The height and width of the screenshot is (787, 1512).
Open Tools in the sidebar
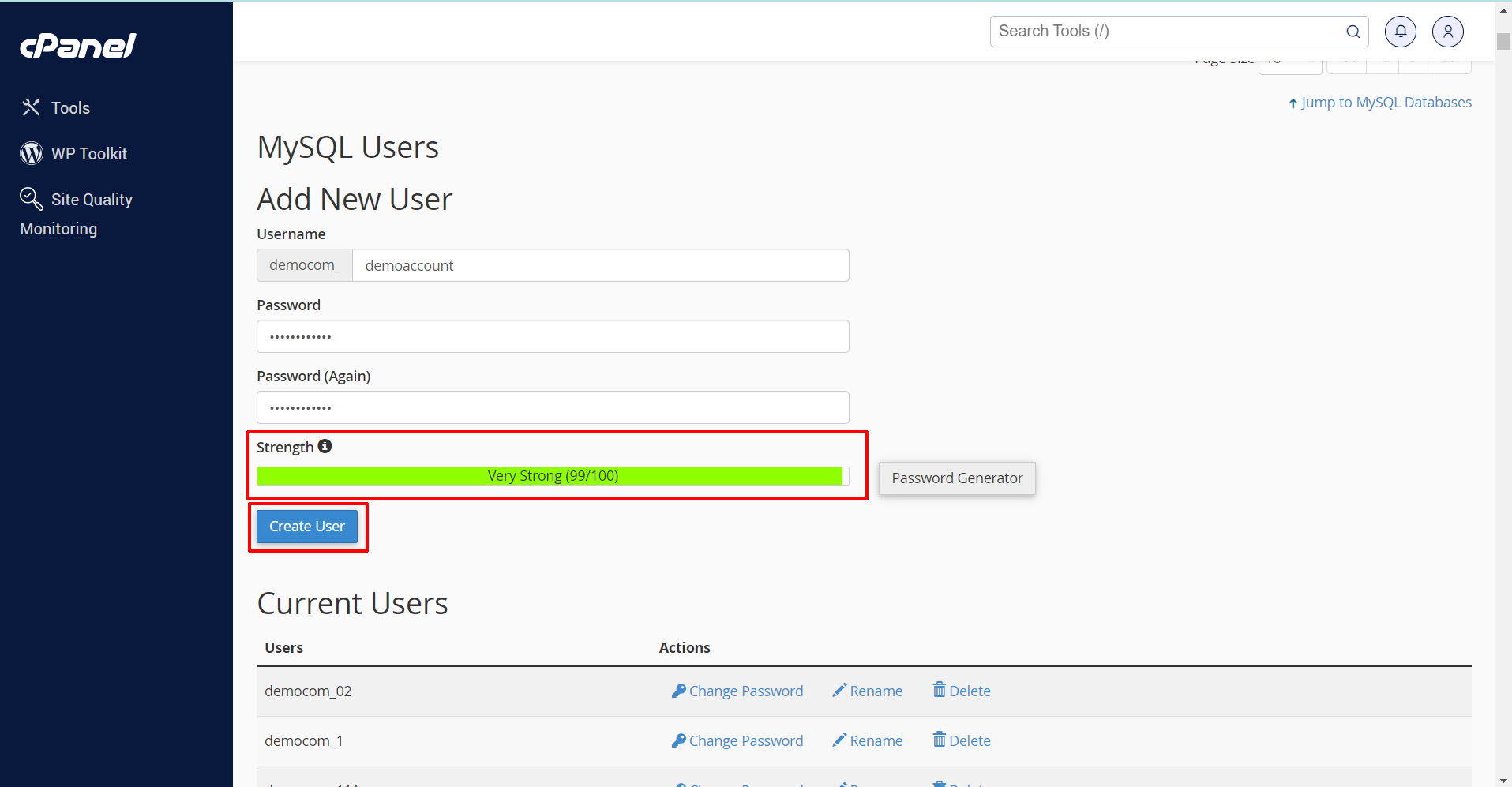(70, 108)
